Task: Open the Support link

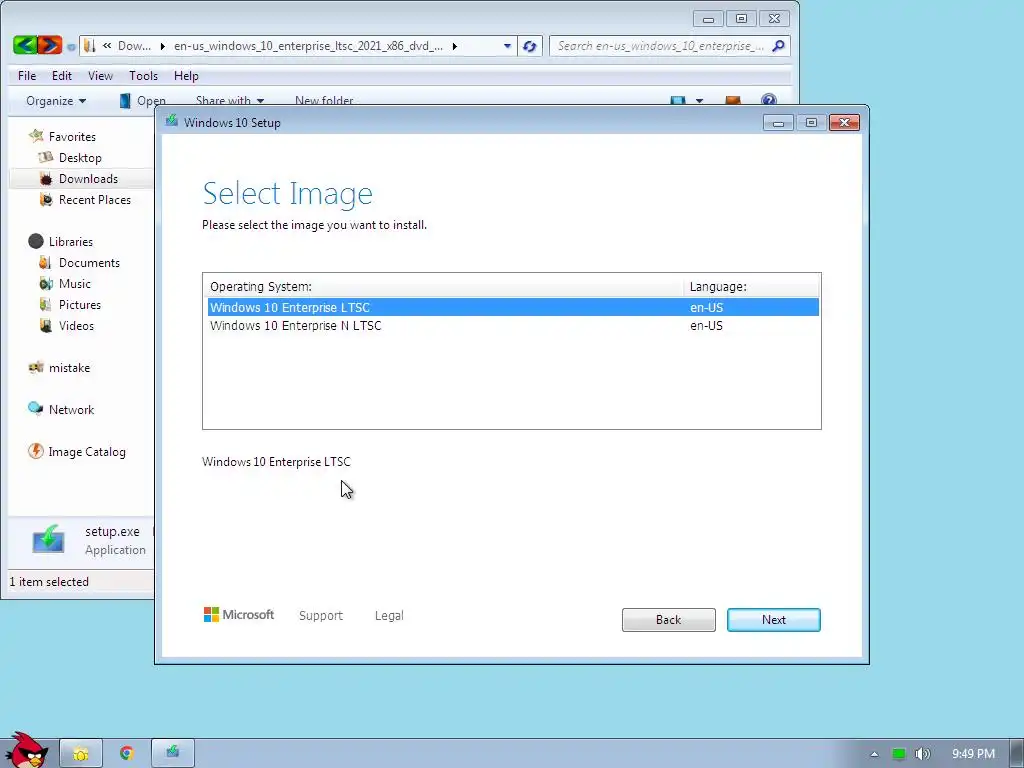Action: [321, 616]
